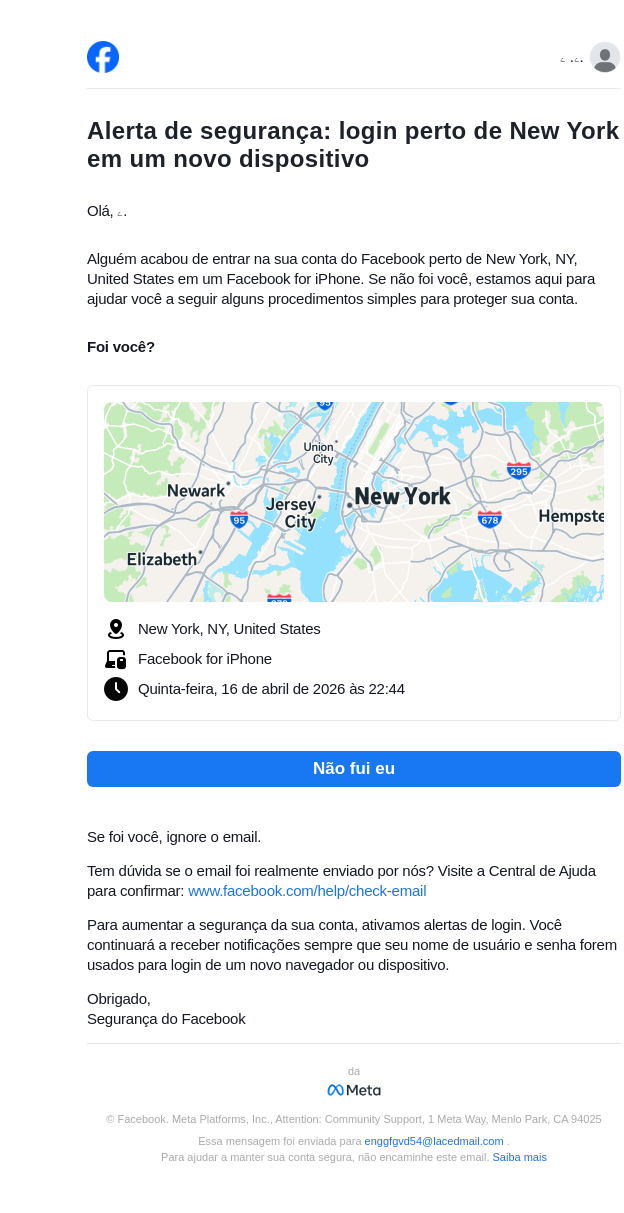The image size is (624, 1213).
Task: Click the Meta logo in the footer
Action: click(x=354, y=1090)
